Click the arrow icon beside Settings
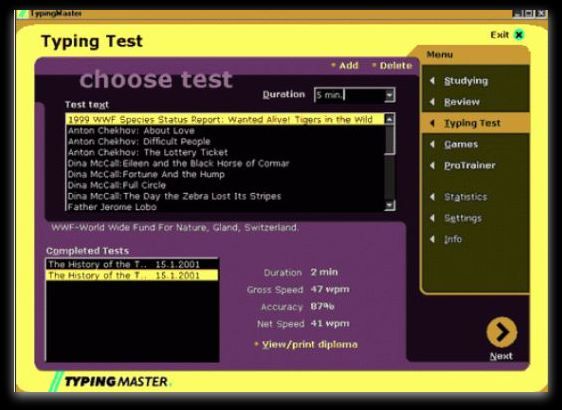 [433, 218]
